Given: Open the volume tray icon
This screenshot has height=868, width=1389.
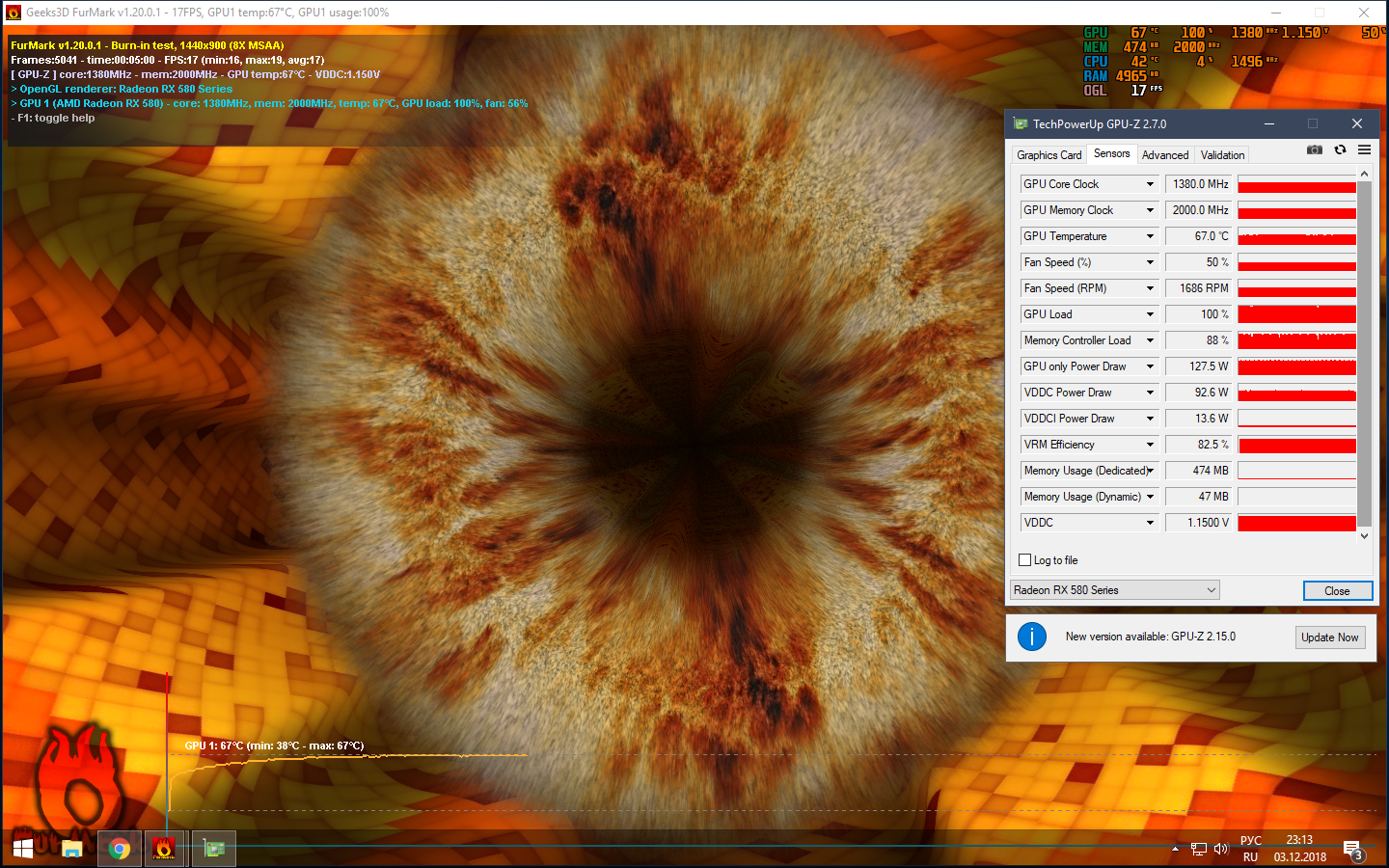Looking at the screenshot, I should point(1221,849).
